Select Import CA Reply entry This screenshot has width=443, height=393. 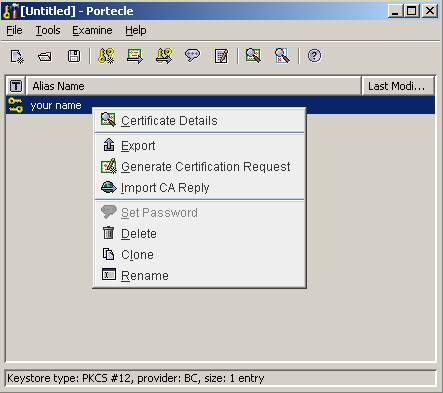(199, 188)
